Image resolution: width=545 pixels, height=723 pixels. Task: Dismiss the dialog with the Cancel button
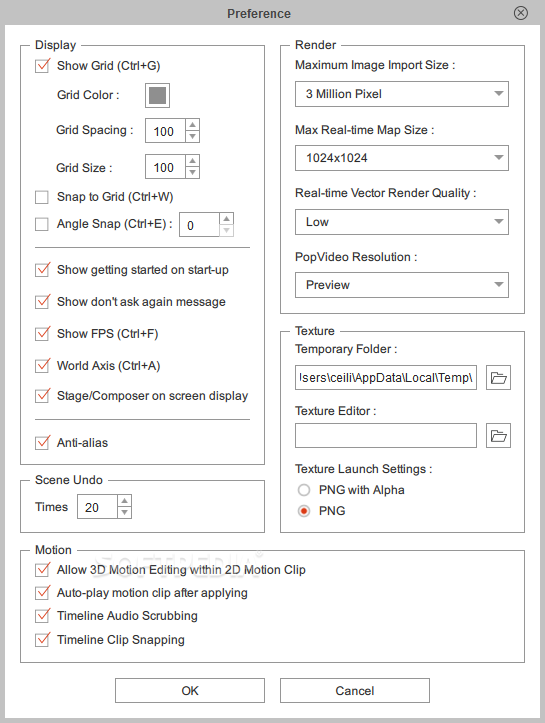pos(355,691)
